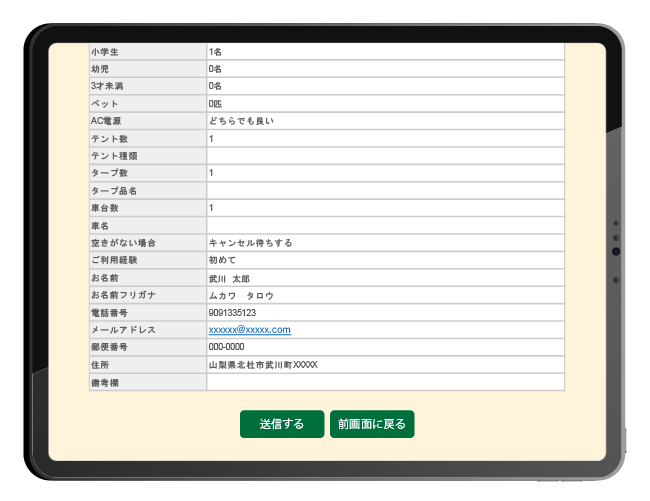Image resolution: width=650 pixels, height=501 pixels.
Task: Click the postal code value 000-0000
Action: [x=226, y=347]
